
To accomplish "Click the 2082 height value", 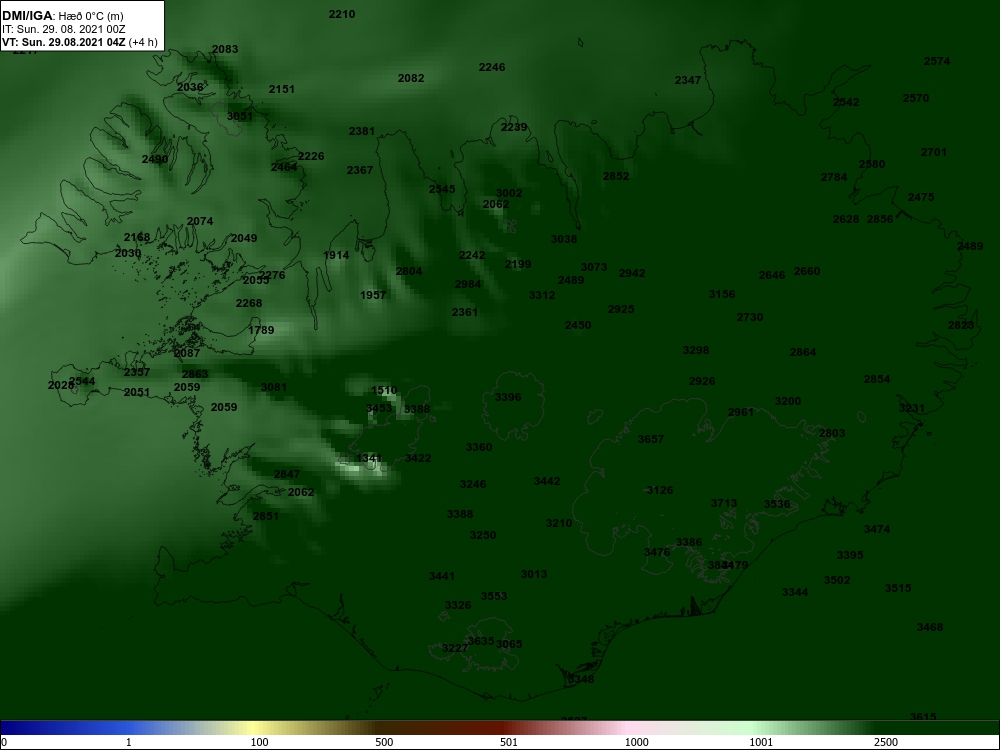I will coord(411,78).
